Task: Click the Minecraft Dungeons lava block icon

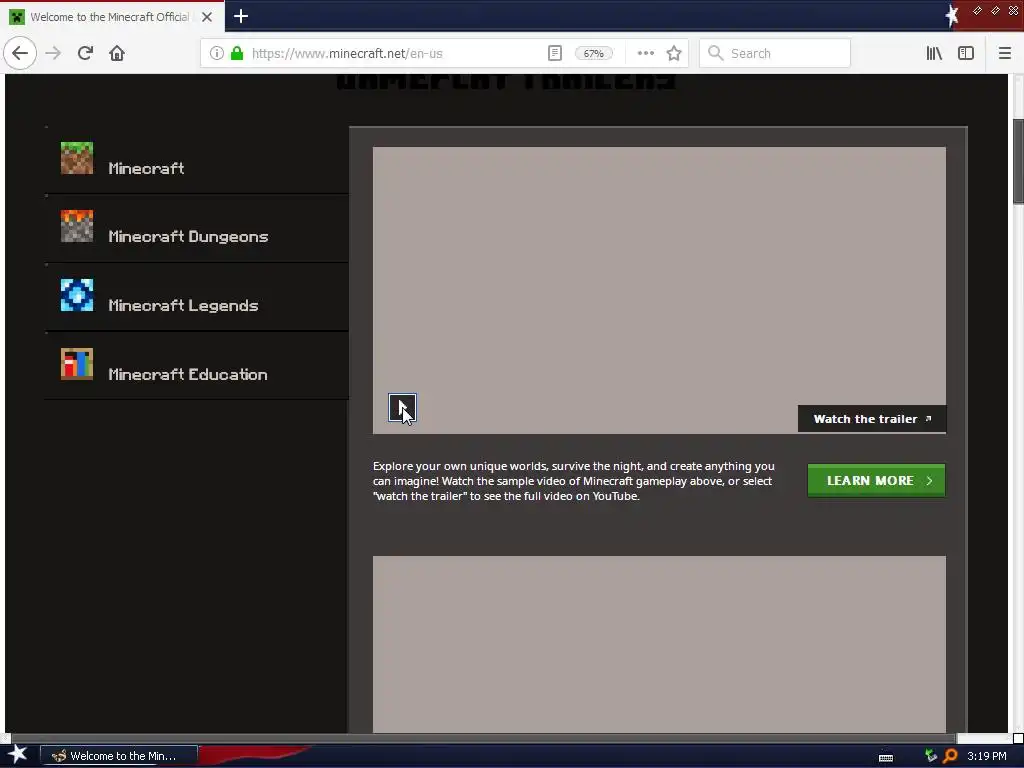Action: tap(77, 227)
